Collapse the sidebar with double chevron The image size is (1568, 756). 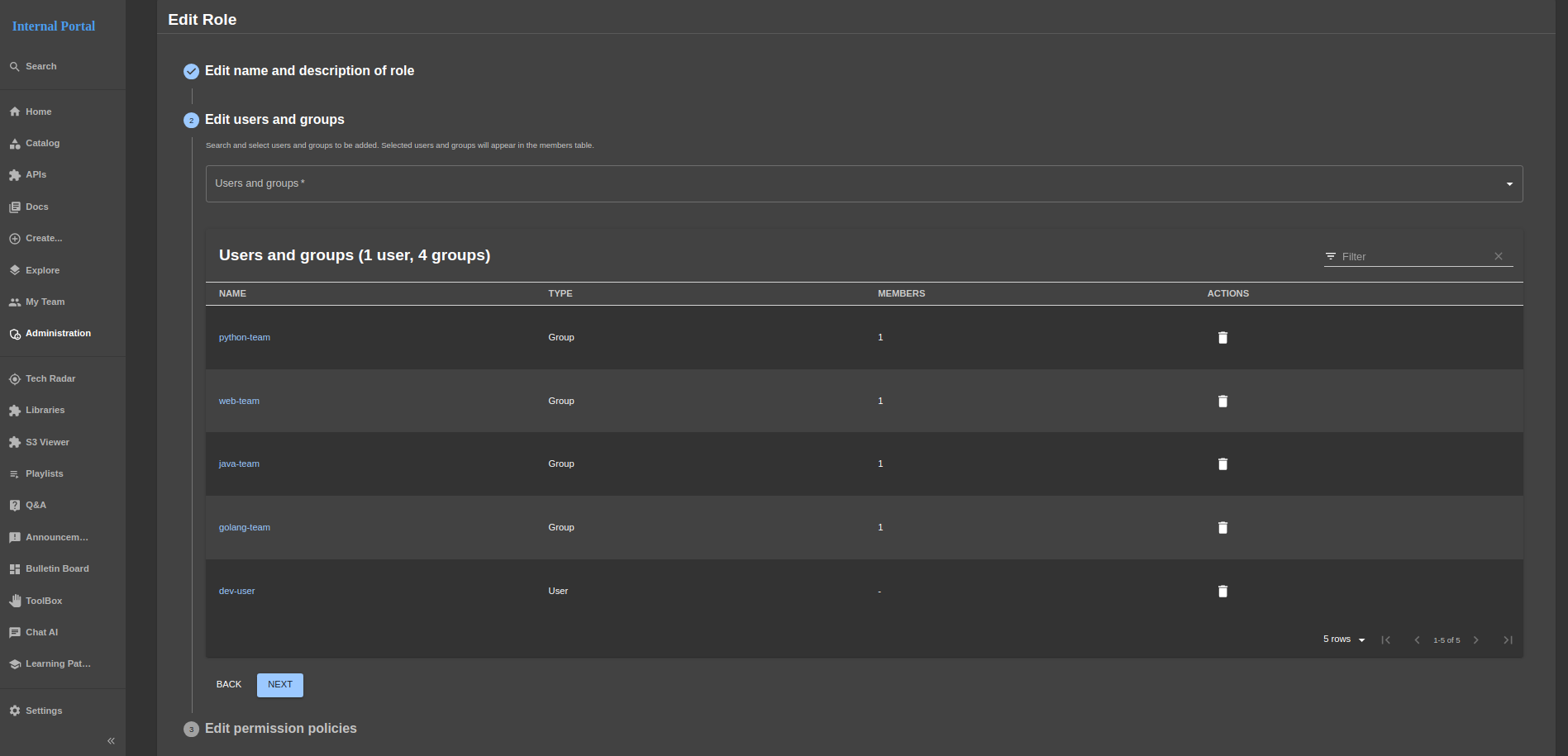(111, 741)
